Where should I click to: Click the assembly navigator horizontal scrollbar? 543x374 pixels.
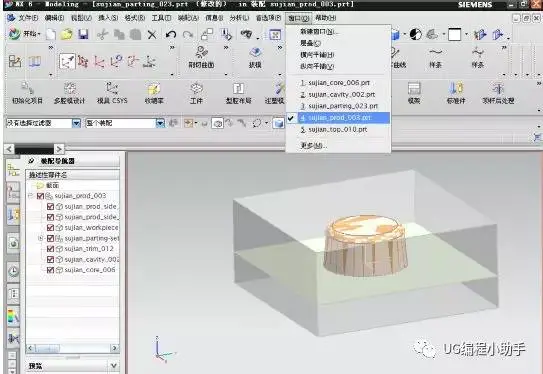click(72, 348)
